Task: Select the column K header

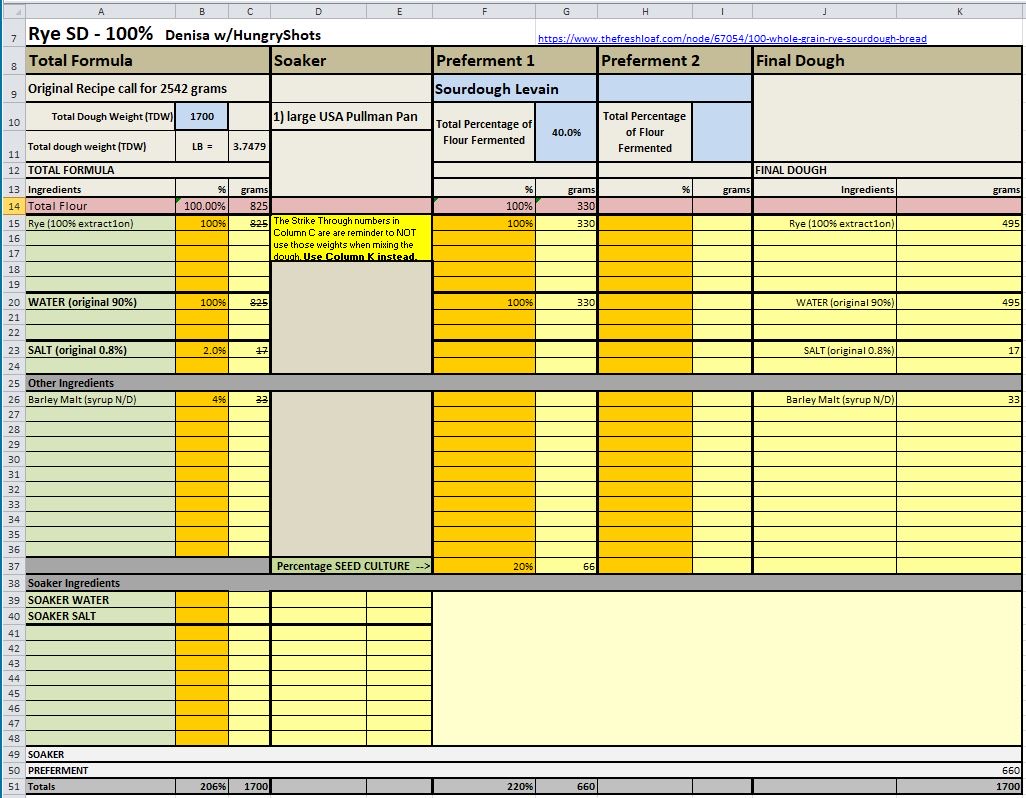Action: (959, 11)
